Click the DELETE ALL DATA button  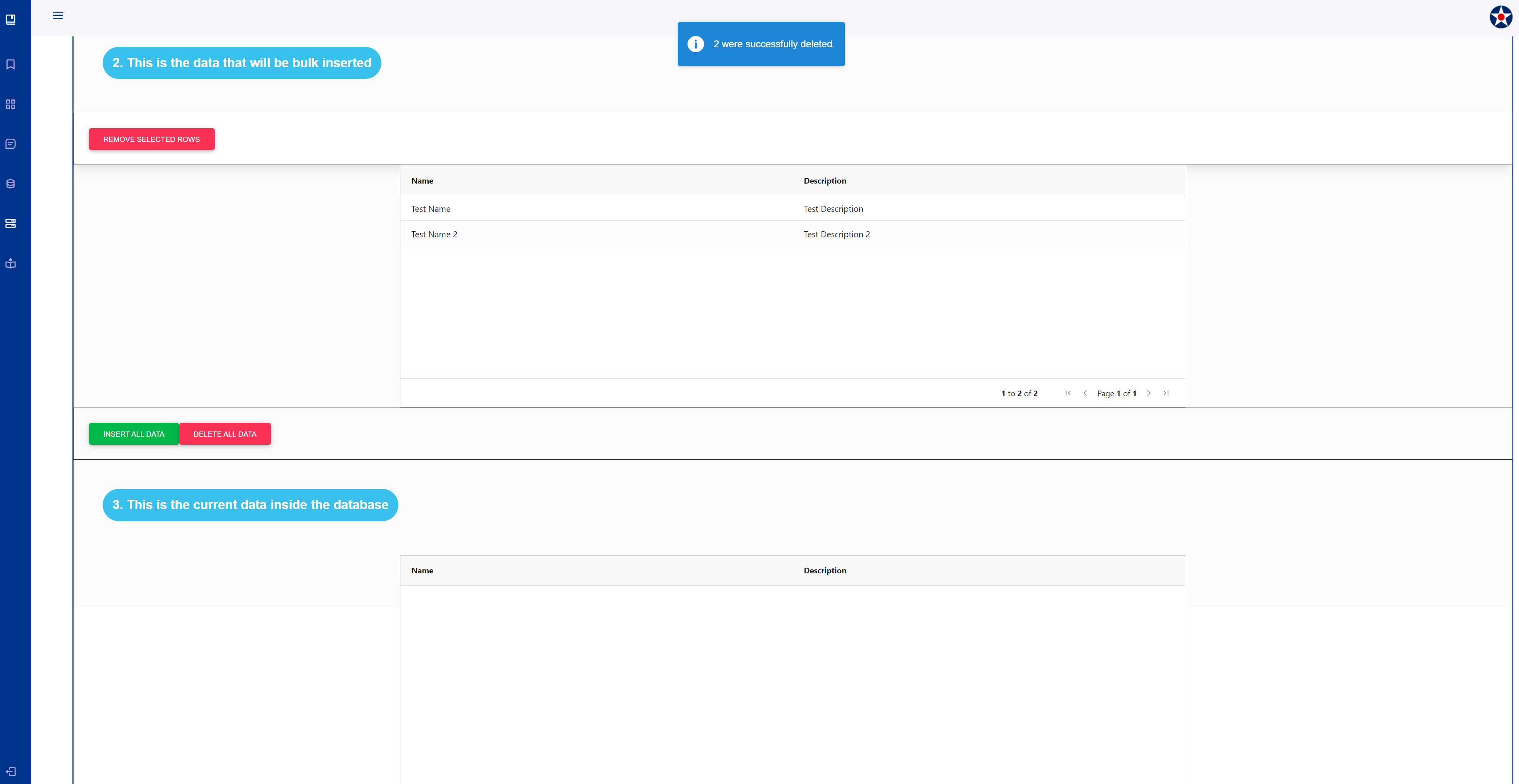coord(225,434)
